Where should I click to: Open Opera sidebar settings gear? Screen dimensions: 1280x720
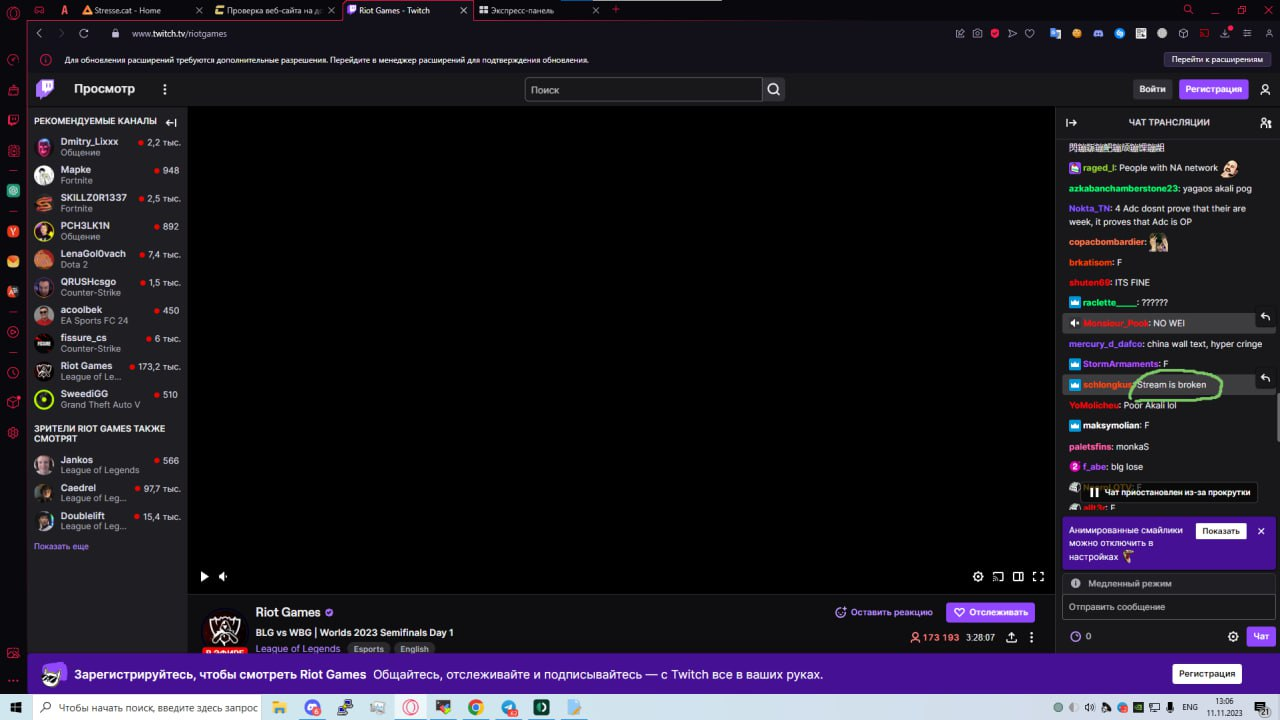13,433
